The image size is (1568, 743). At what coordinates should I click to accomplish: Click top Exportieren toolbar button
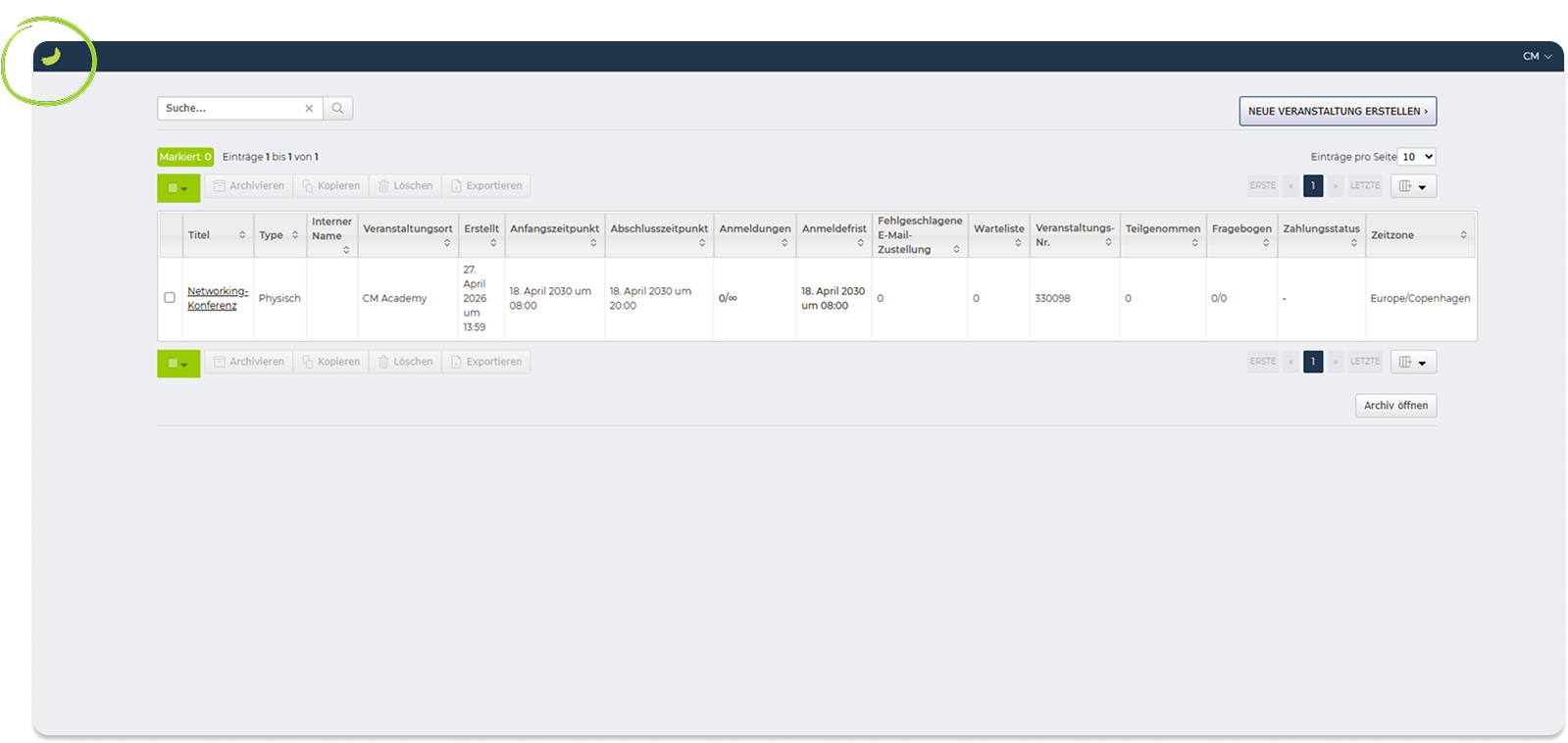point(486,186)
